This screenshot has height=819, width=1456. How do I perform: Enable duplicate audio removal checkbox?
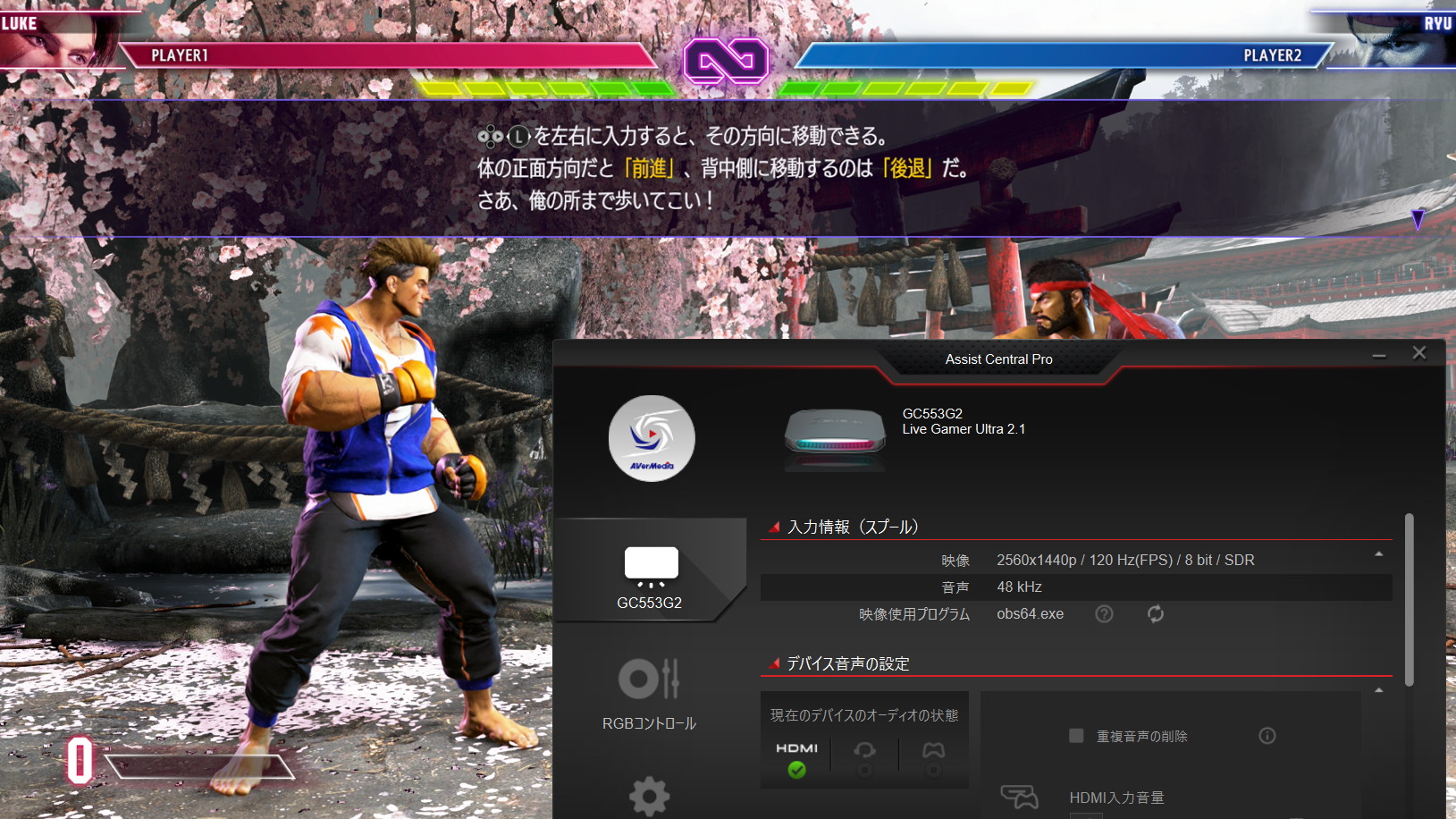click(1076, 736)
